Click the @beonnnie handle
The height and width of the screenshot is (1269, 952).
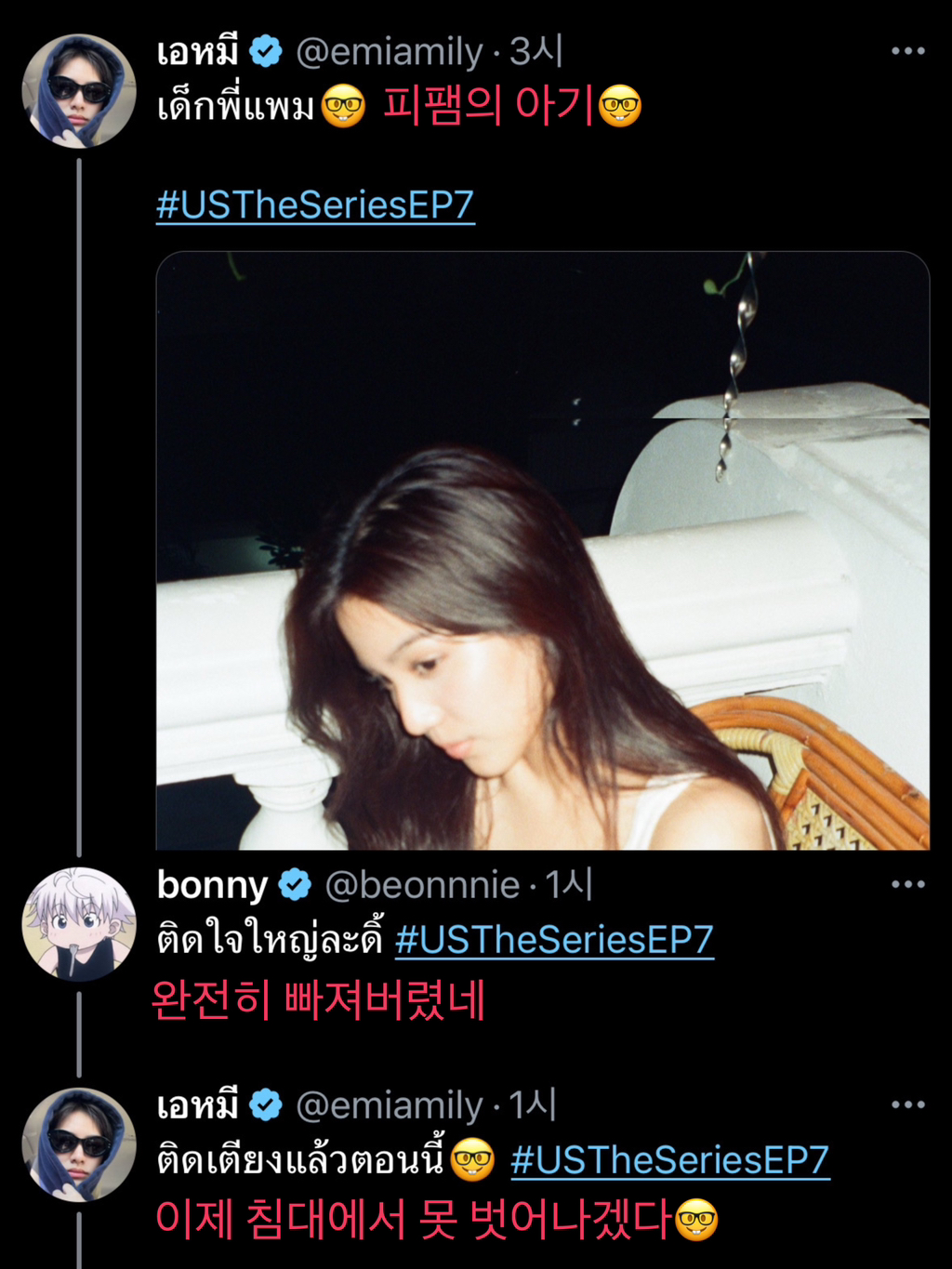421,885
